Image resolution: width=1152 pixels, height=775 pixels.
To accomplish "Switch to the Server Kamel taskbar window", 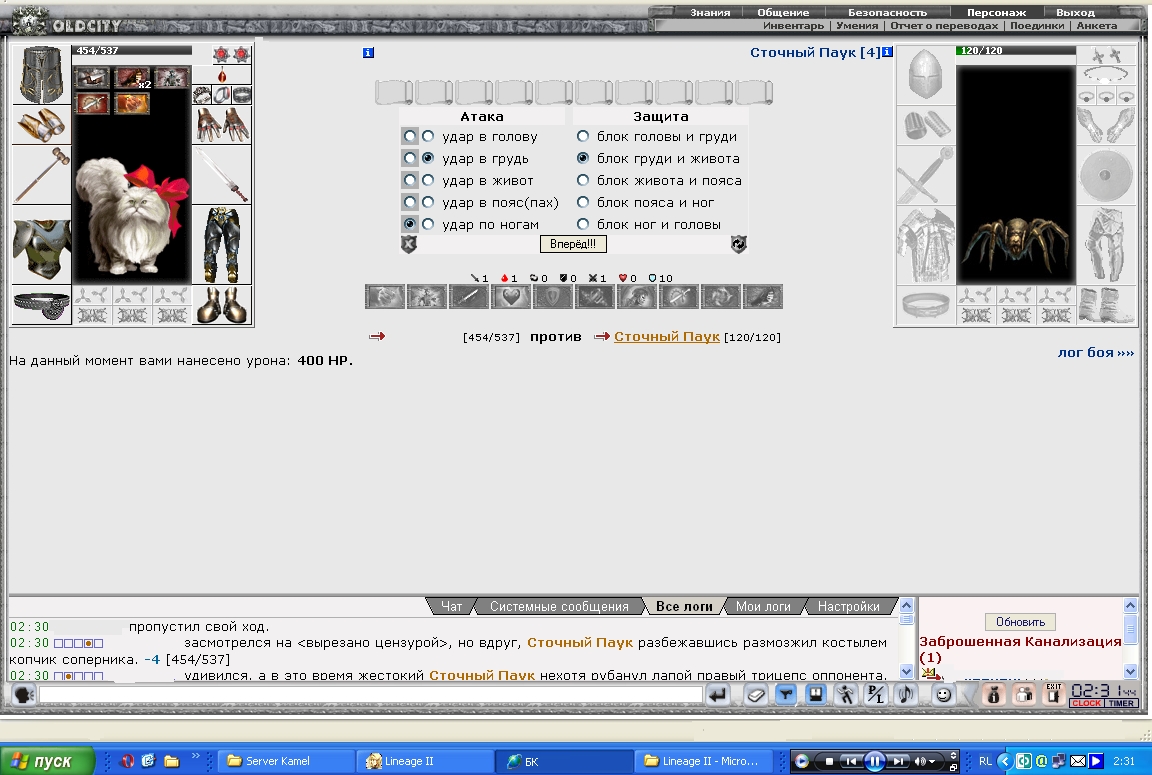I will (x=287, y=761).
